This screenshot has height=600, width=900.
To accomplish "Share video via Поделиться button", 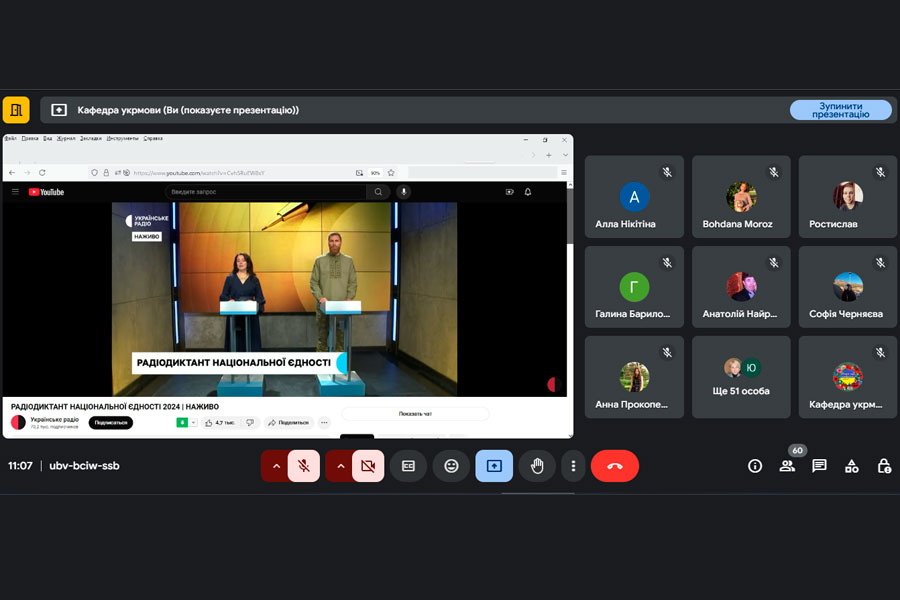I will (x=289, y=423).
